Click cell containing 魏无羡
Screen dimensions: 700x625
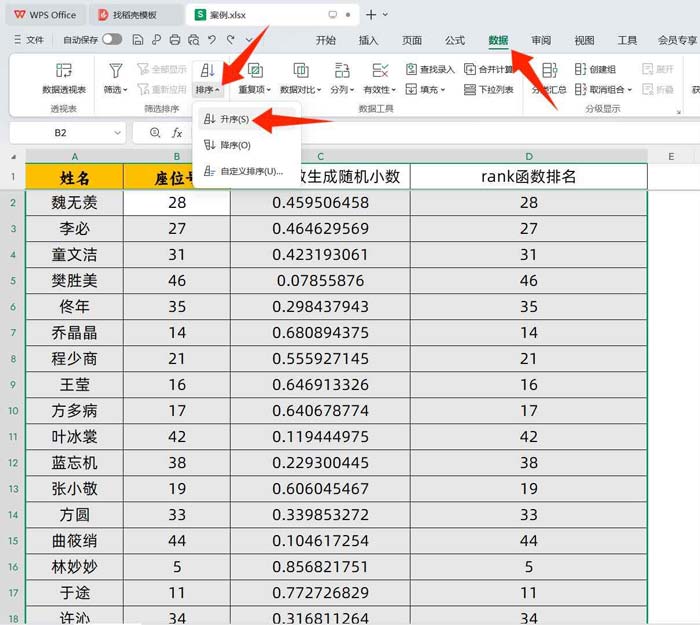coord(75,203)
